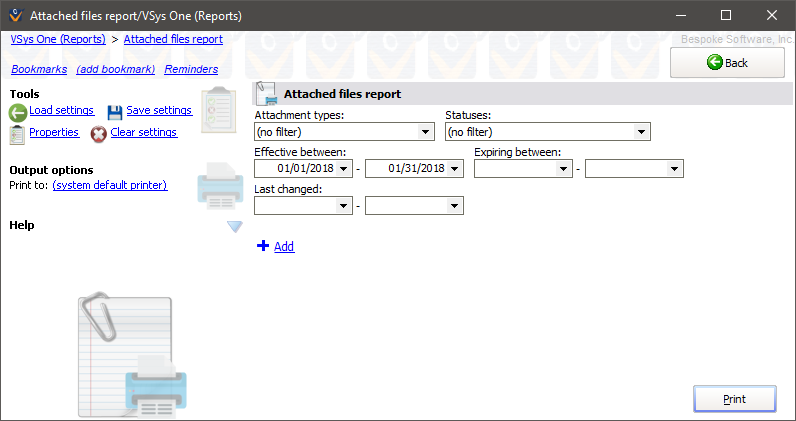This screenshot has height=421, width=796.
Task: Click the Save settings floppy disk icon
Action: coord(115,112)
